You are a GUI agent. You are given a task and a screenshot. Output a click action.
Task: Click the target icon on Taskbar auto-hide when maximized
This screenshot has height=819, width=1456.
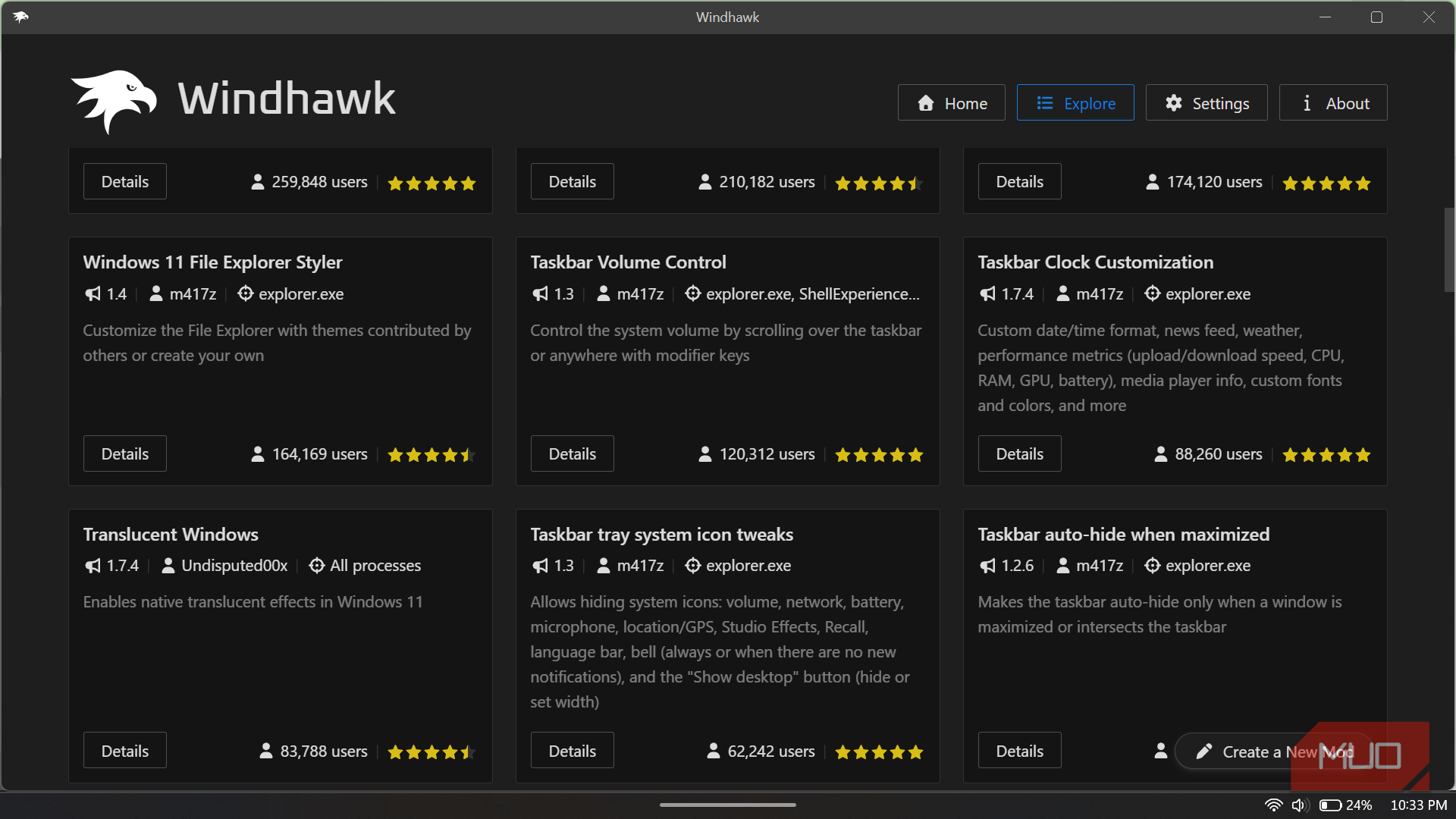pos(1153,565)
